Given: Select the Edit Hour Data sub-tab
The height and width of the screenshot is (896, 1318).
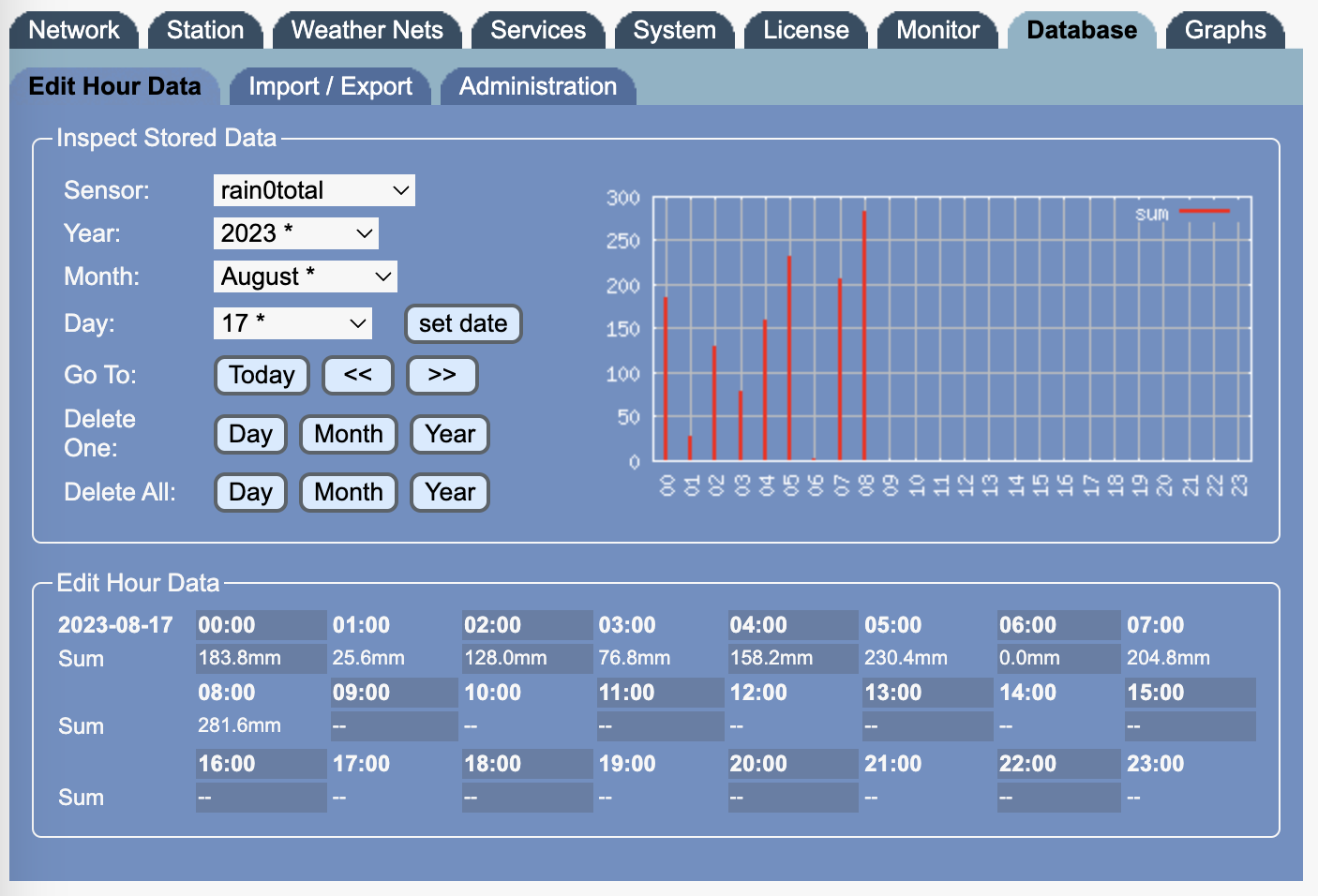Looking at the screenshot, I should pos(114,86).
